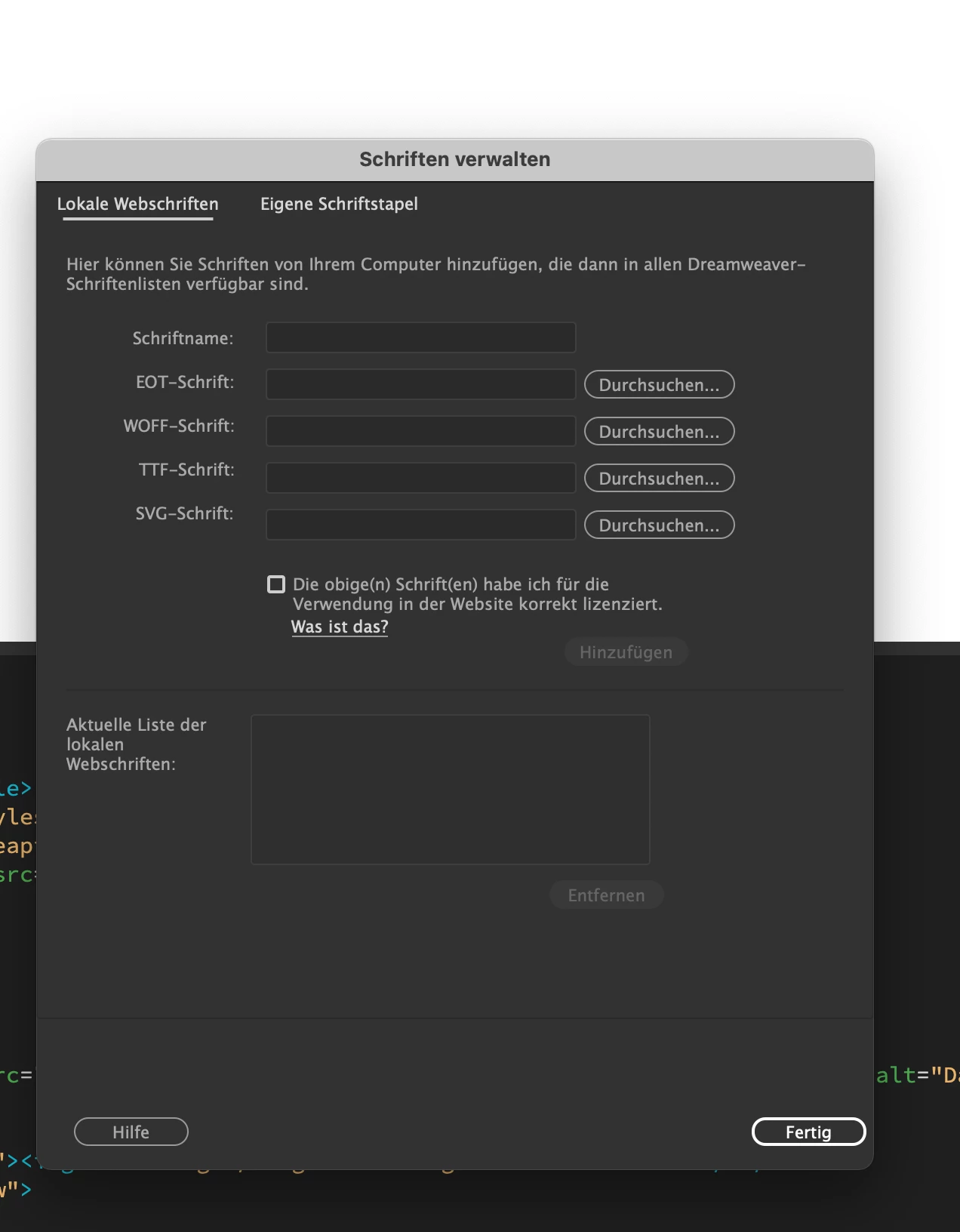Click the alt= attribute in the code editor behind
Screen dimensions: 960x1232
click(x=903, y=1075)
